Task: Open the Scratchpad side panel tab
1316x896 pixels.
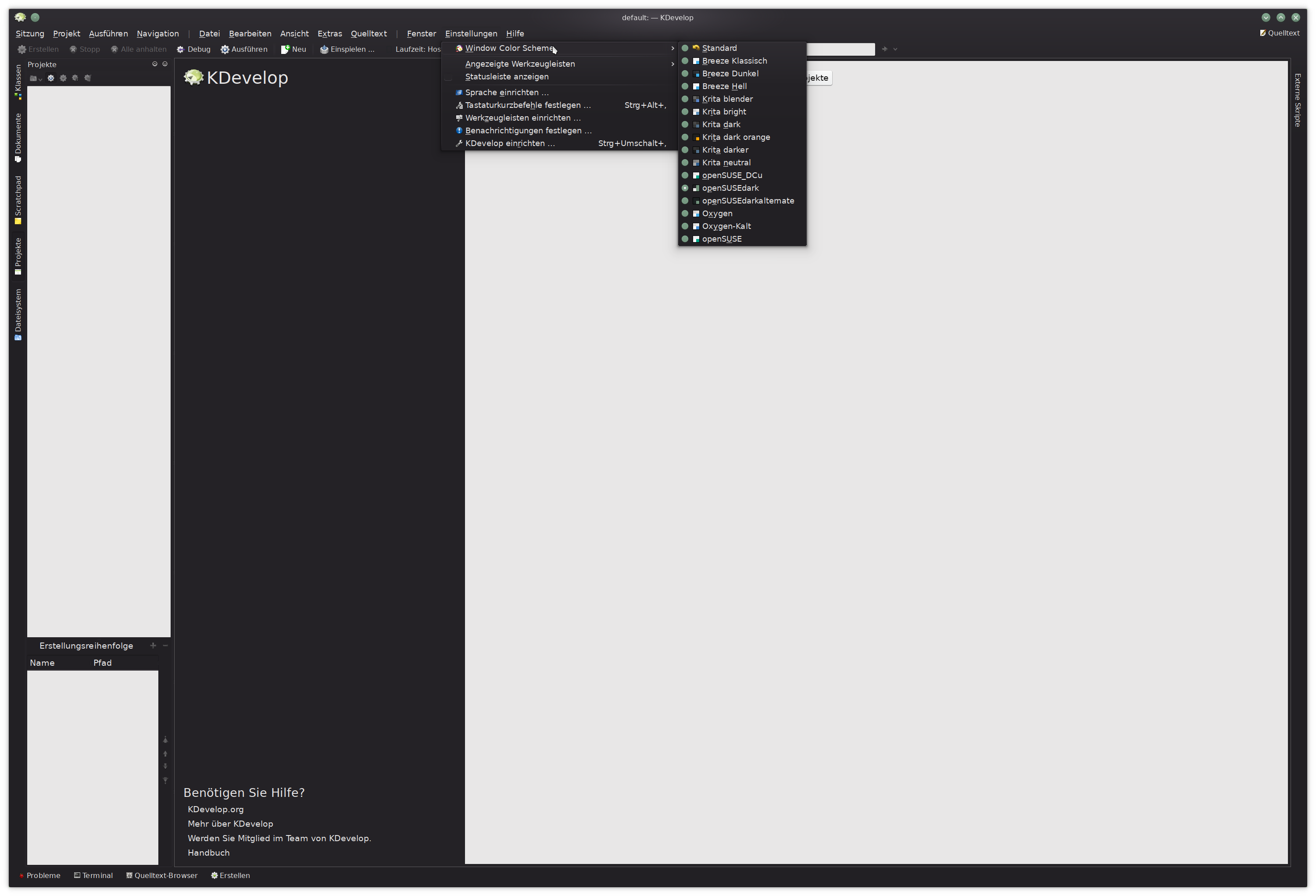Action: (x=18, y=200)
